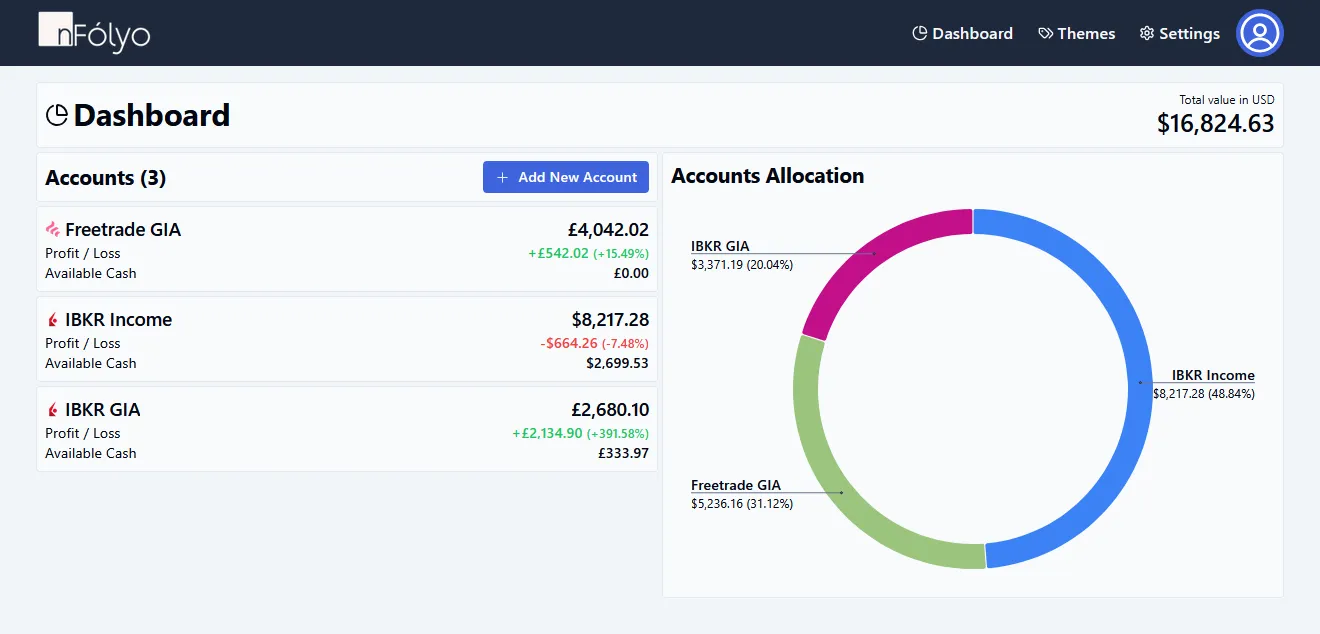The width and height of the screenshot is (1320, 634).
Task: Click the Dashboard page heading text
Action: [x=152, y=116]
